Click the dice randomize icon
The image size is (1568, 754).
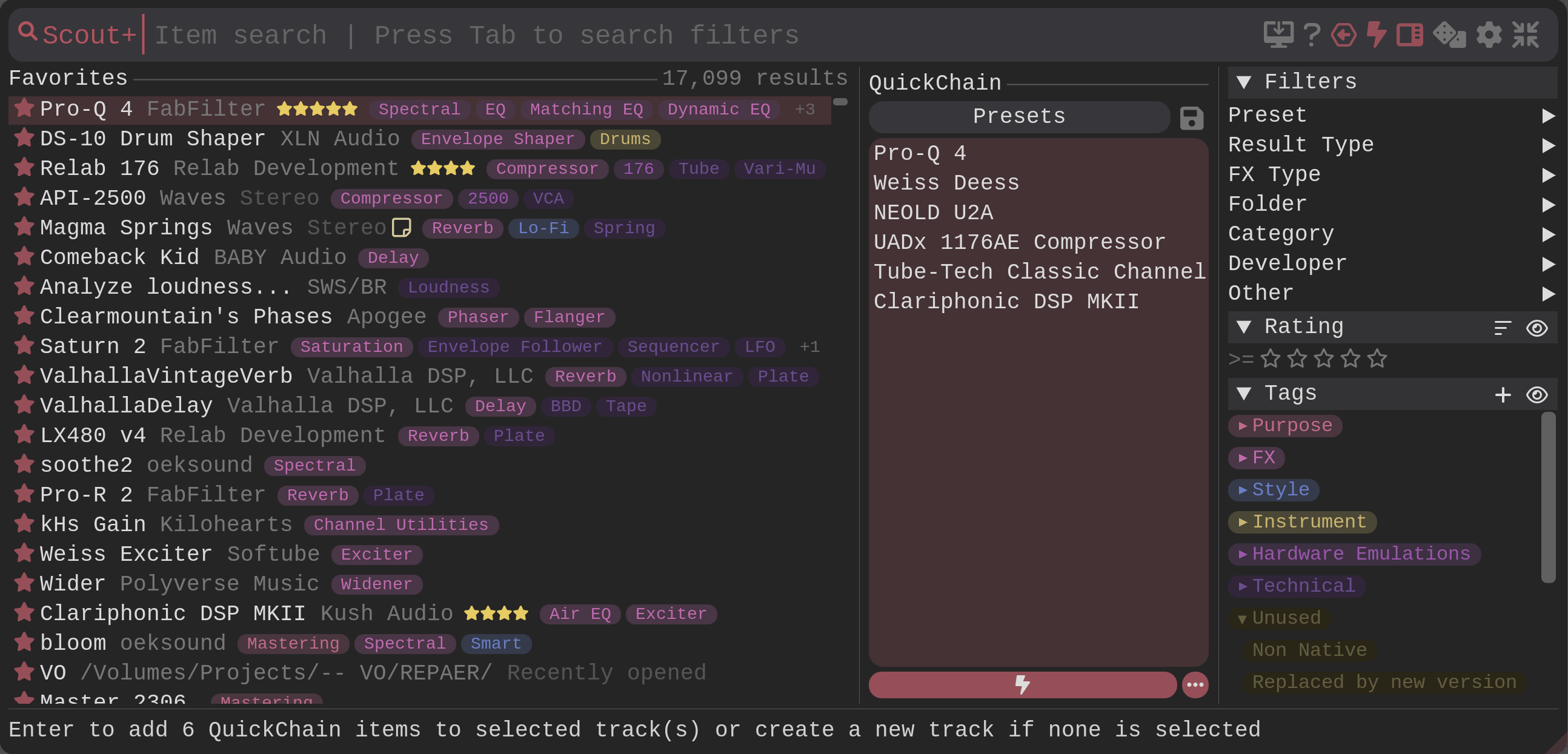click(1449, 35)
